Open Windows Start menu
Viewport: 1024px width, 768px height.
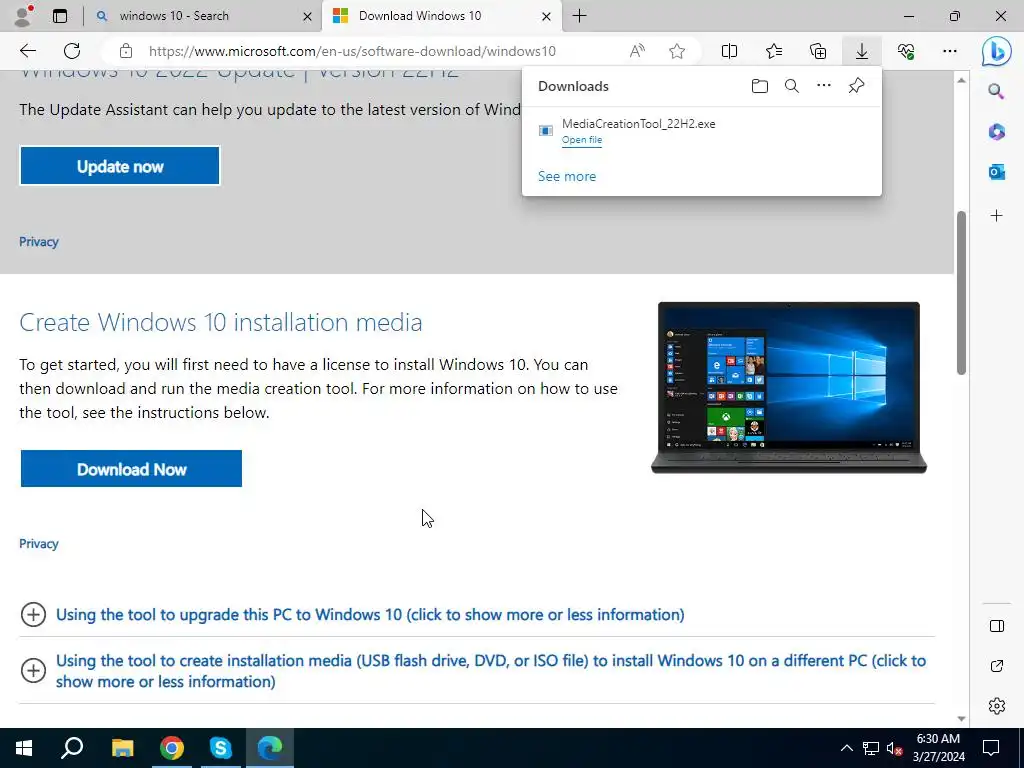click(24, 748)
